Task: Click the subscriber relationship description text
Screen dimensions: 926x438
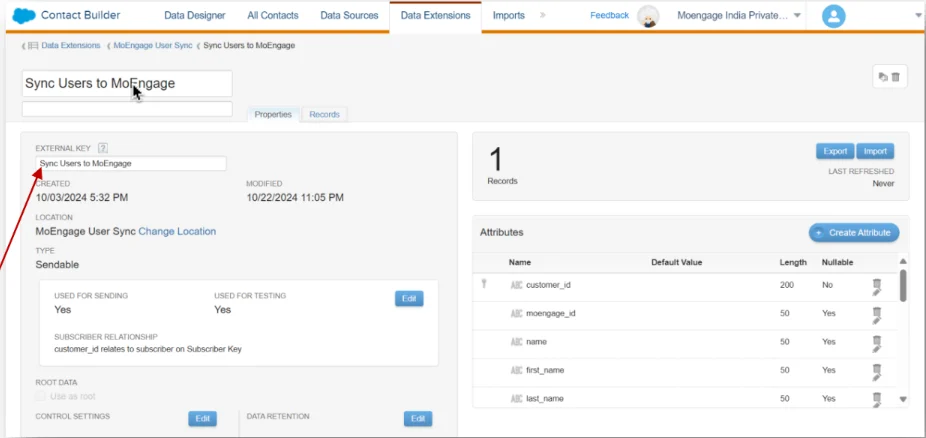Action: click(148, 349)
